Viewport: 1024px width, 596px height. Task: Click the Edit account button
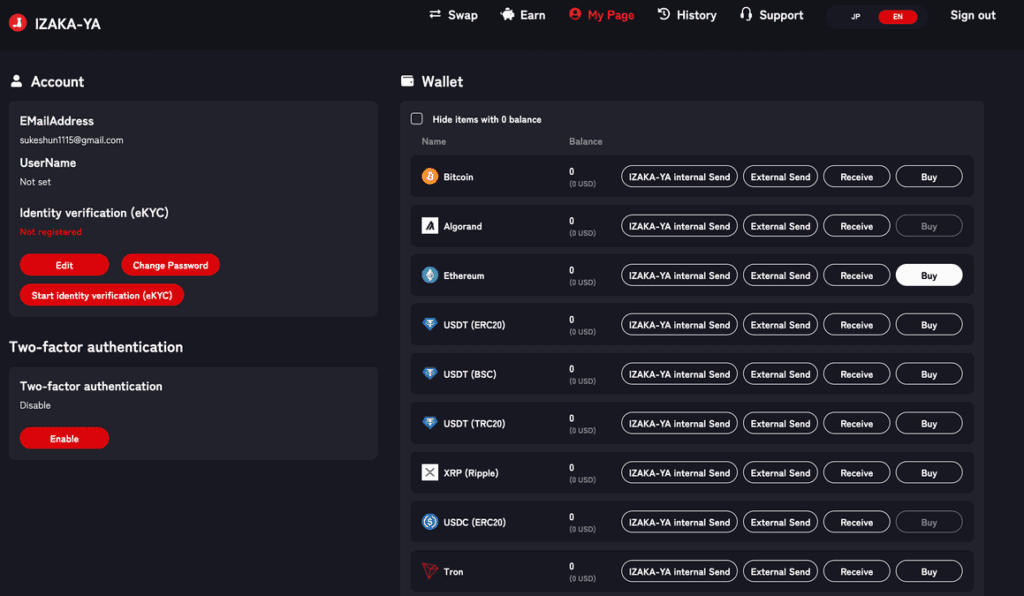(x=64, y=265)
